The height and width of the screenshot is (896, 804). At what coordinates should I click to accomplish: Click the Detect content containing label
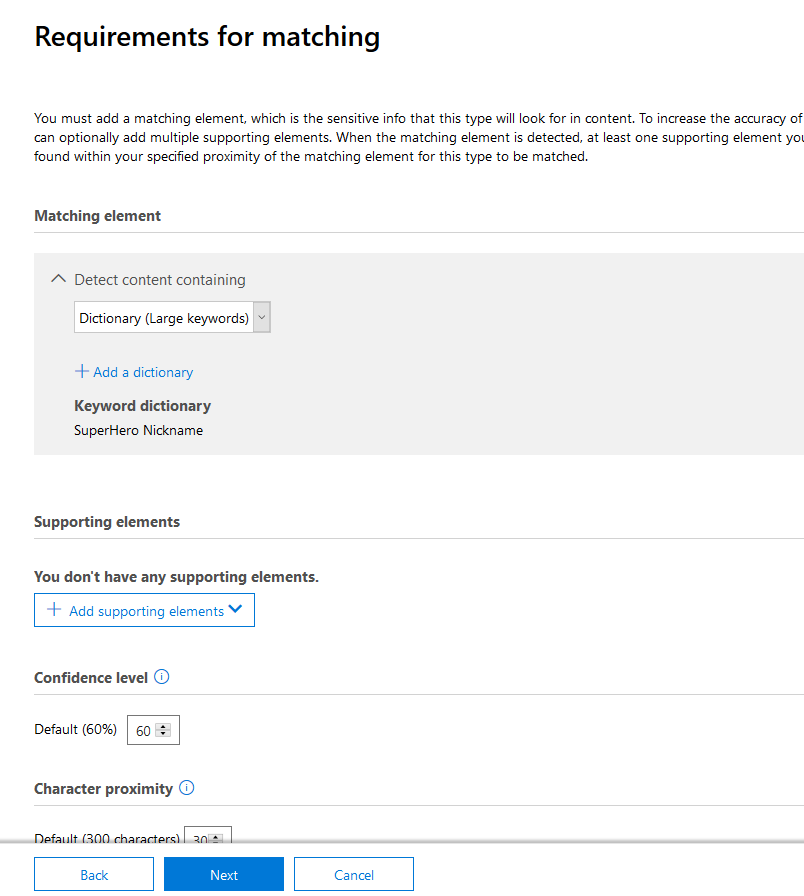(x=160, y=280)
